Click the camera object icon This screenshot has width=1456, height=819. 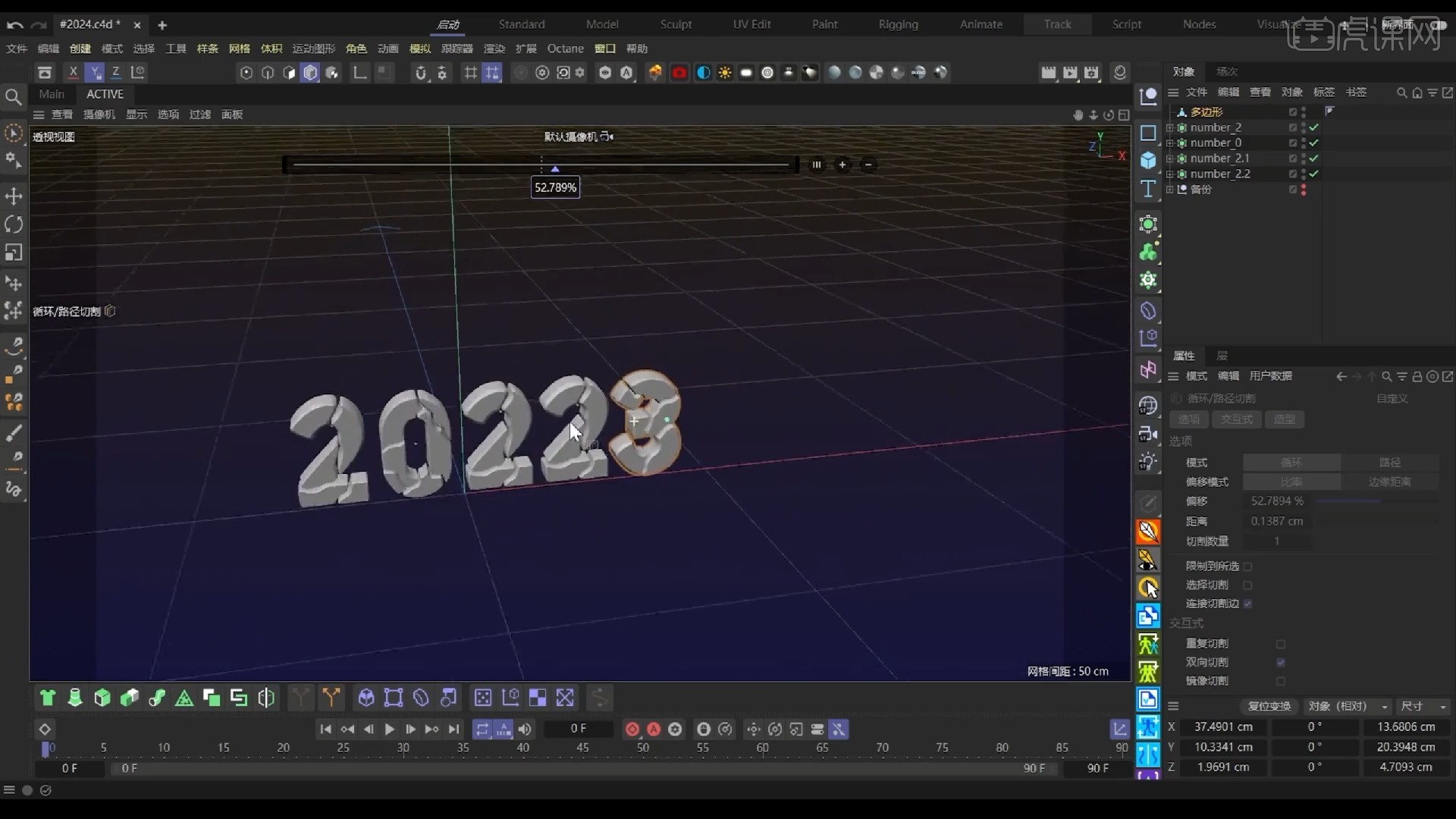point(1148,434)
